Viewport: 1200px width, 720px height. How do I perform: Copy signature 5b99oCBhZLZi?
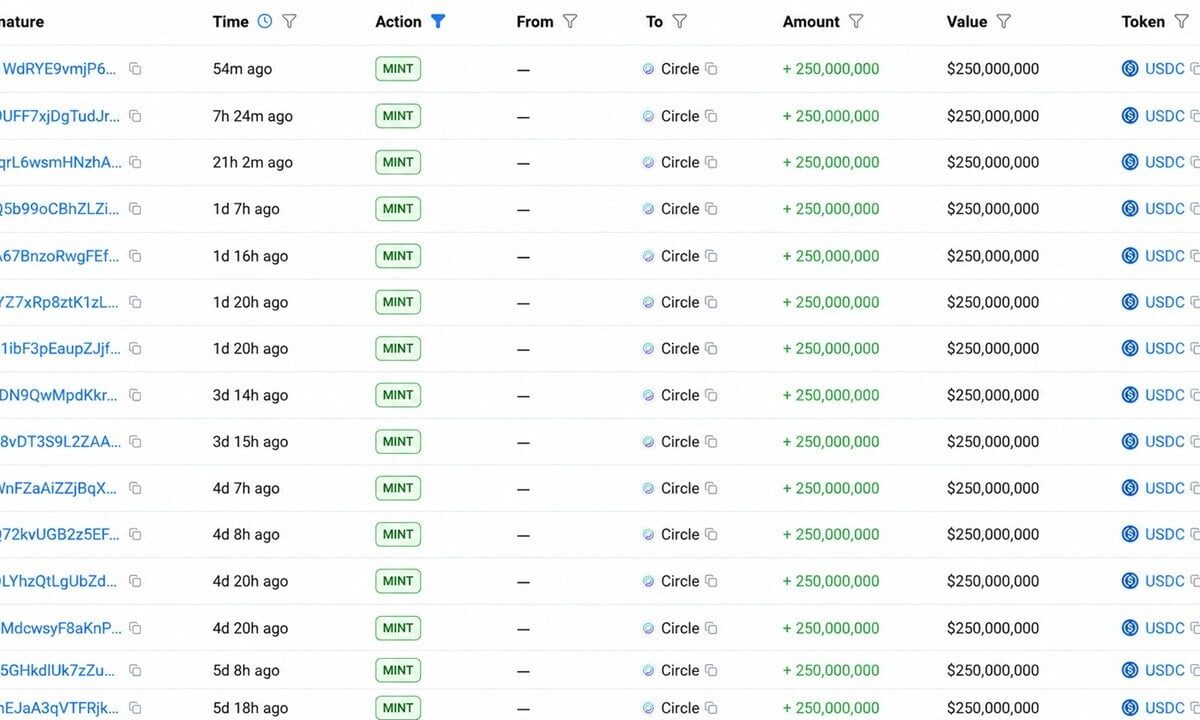point(135,209)
